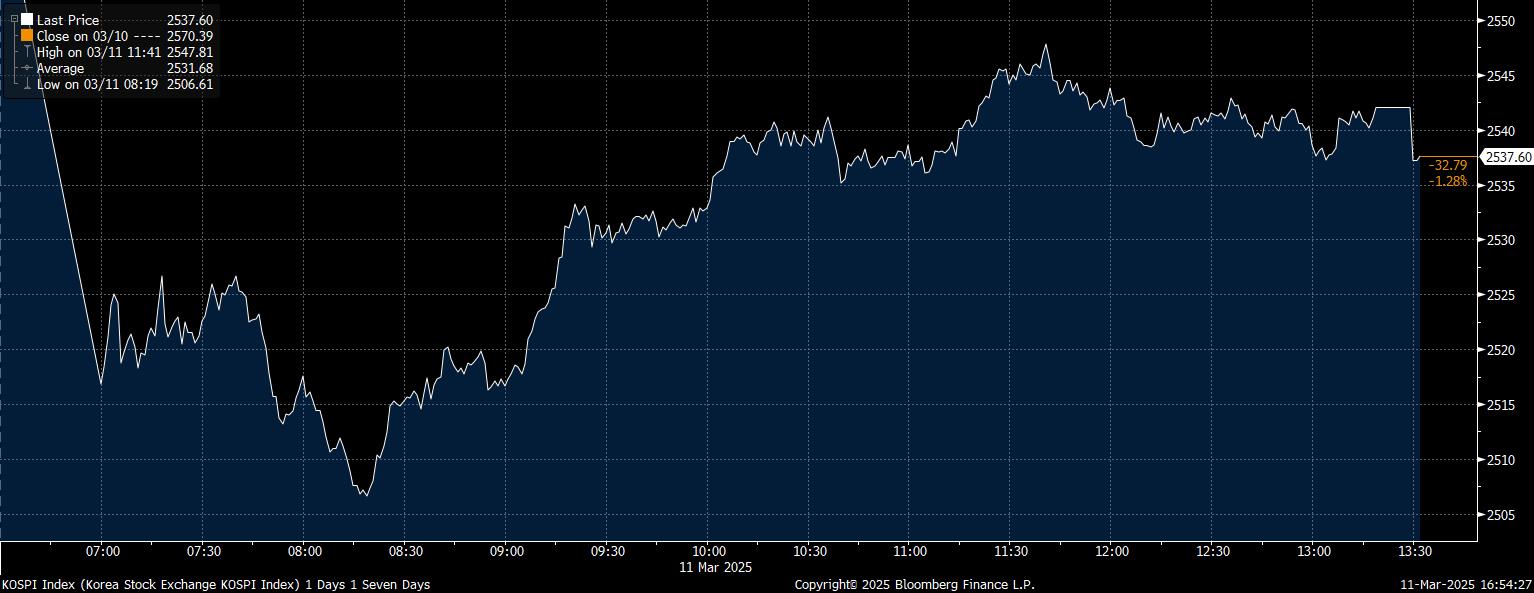1534x593 pixels.
Task: Click the 11 Mar 2025 date label
Action: tap(708, 567)
